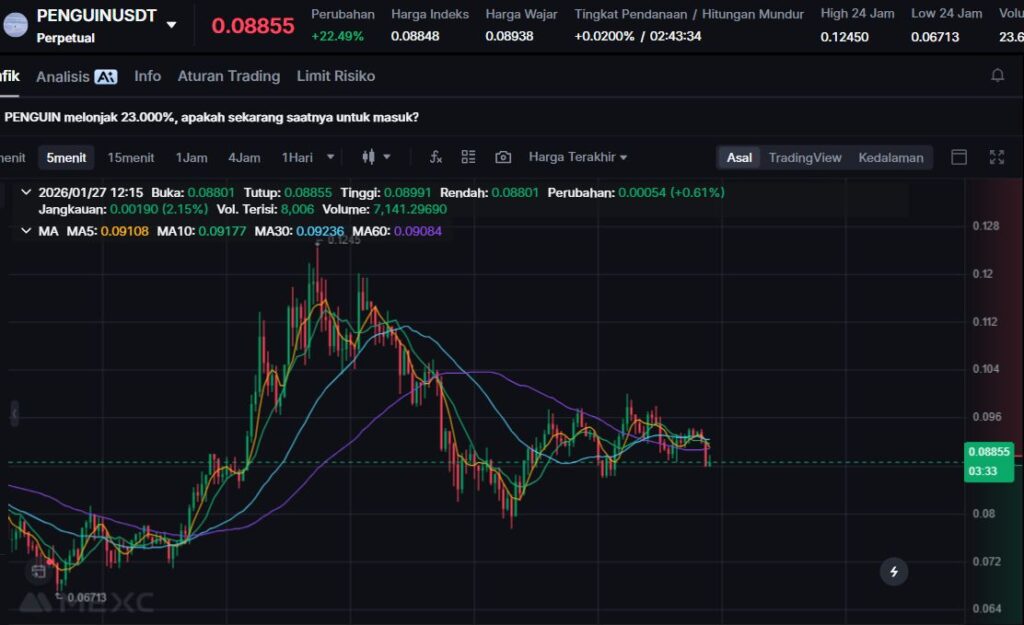The image size is (1024, 625).
Task: Open the Harga Terakhir price dropdown
Action: click(578, 157)
